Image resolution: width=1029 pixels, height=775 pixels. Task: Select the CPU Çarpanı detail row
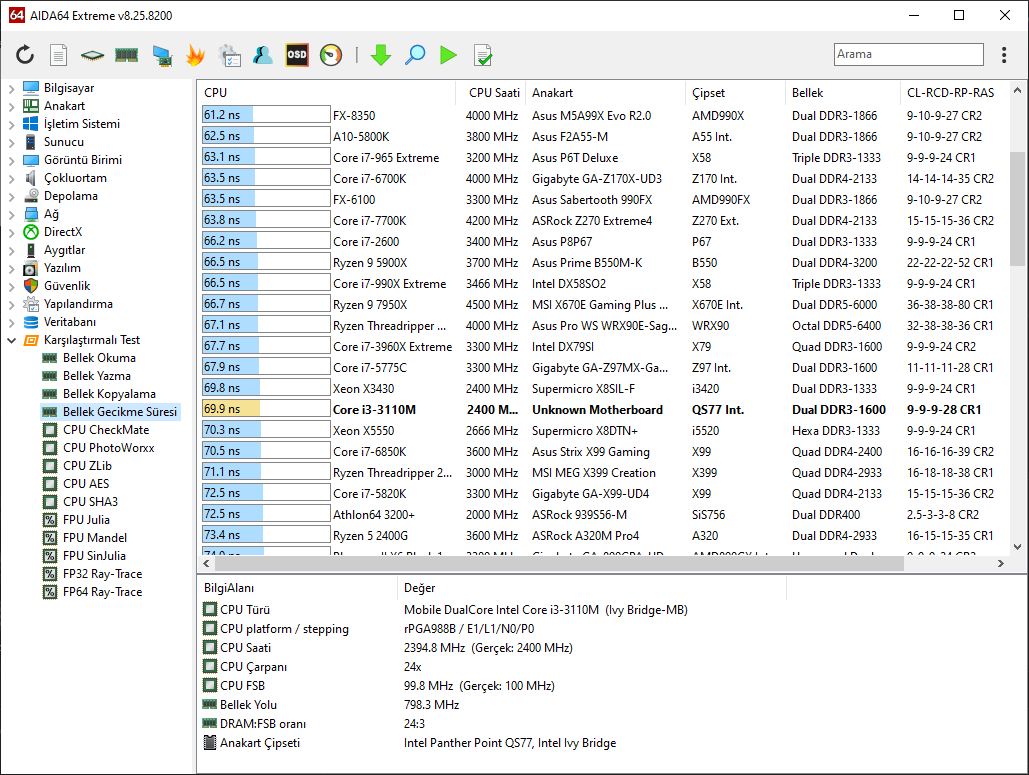click(x=492, y=667)
